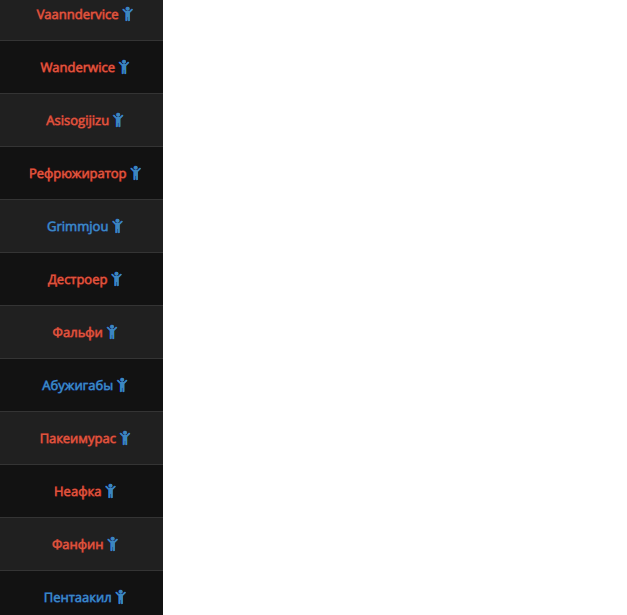
Task: Select the Asisogijizu name link
Action: (78, 121)
